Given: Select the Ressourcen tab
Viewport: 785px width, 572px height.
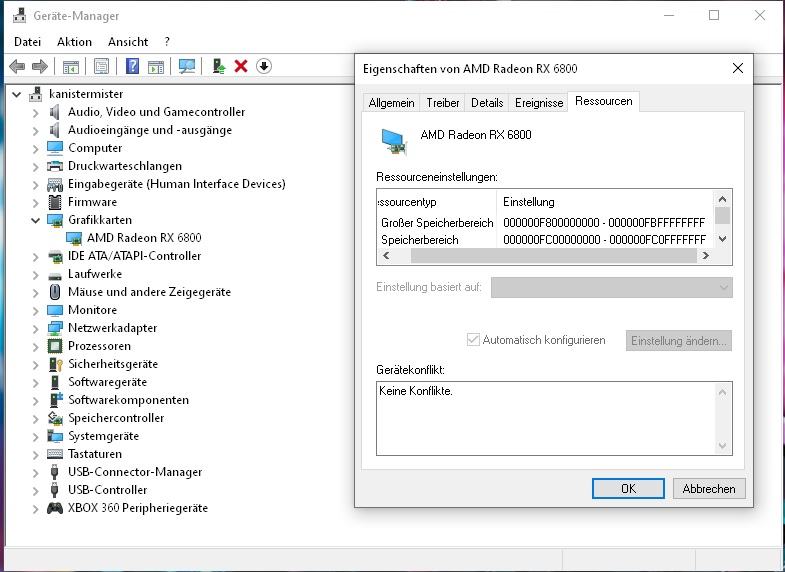Looking at the screenshot, I should click(603, 101).
